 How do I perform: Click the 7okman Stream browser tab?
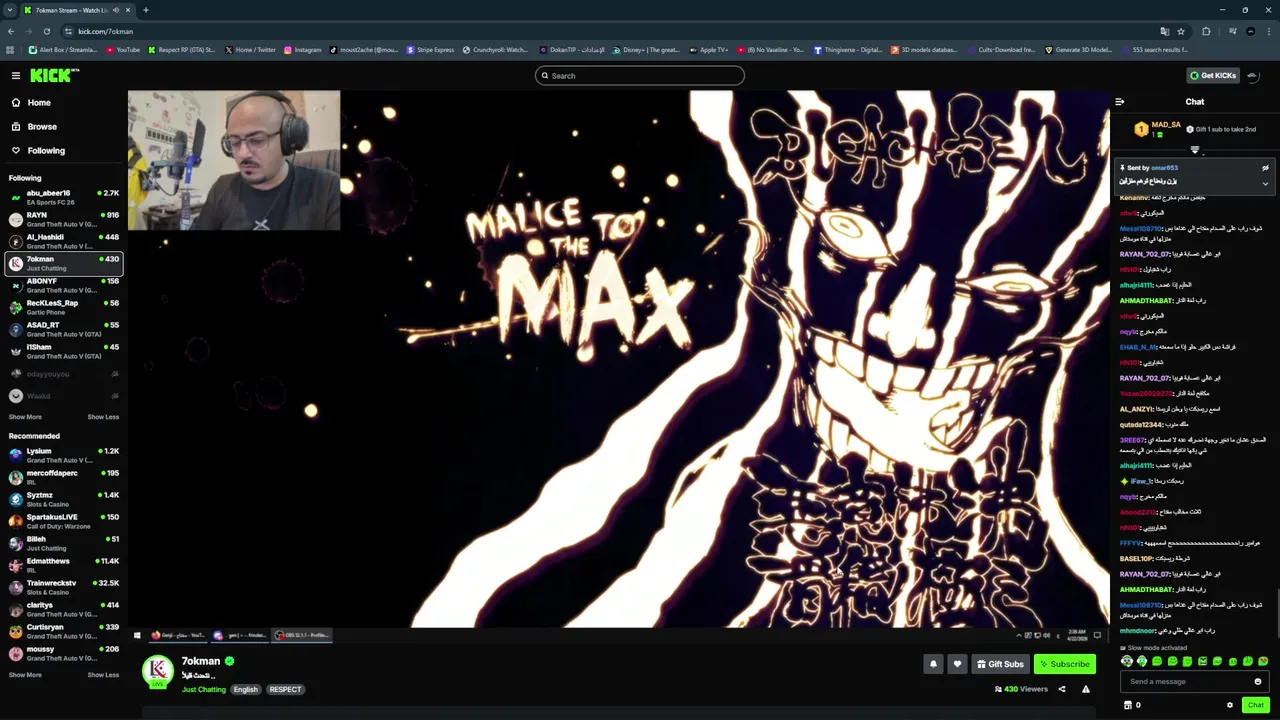click(76, 10)
